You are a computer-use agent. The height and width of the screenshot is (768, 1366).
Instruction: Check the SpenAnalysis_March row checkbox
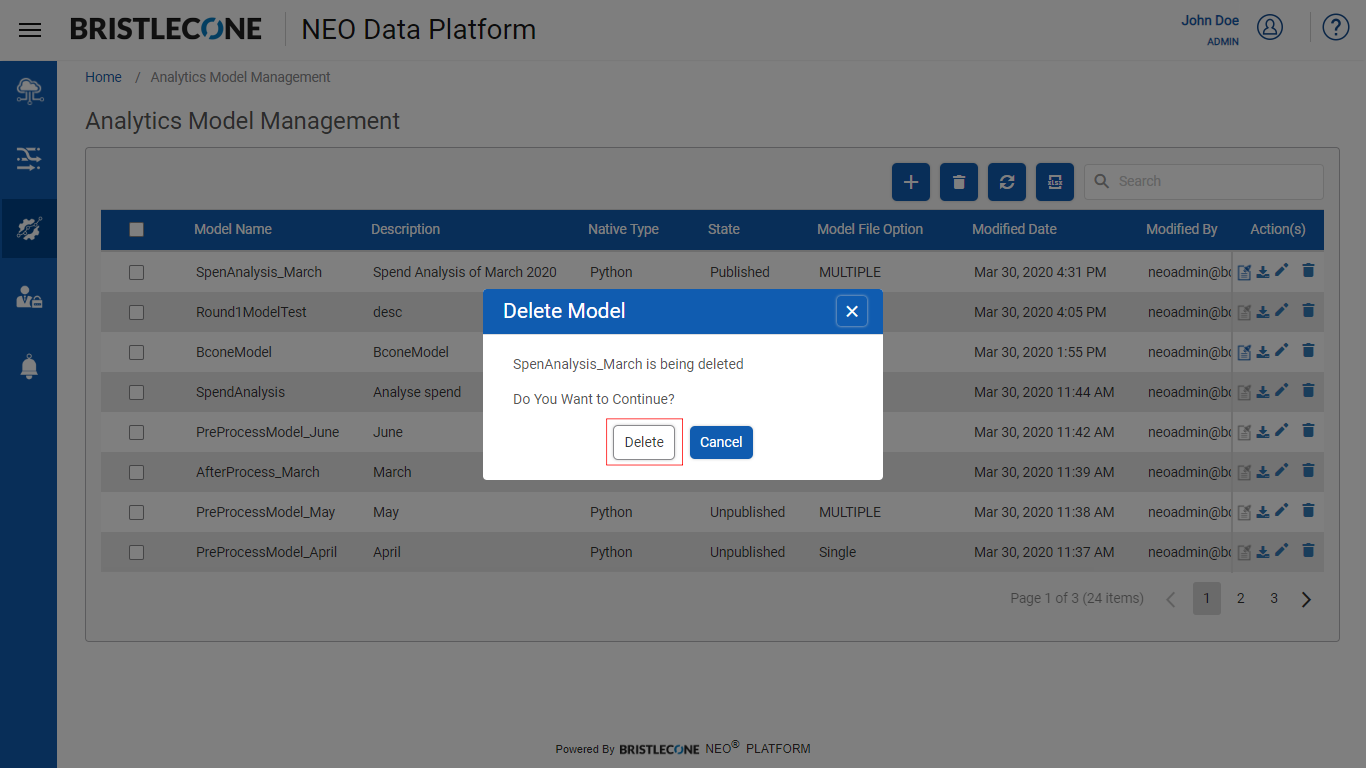pos(137,272)
